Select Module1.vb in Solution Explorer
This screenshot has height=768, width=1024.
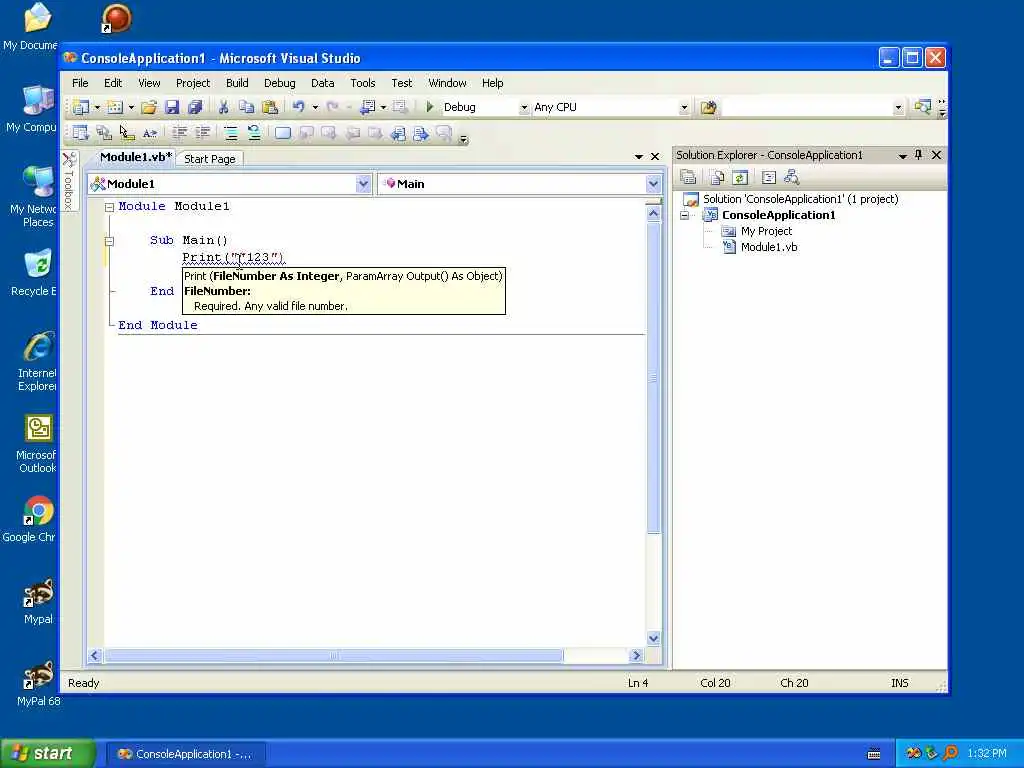(769, 247)
